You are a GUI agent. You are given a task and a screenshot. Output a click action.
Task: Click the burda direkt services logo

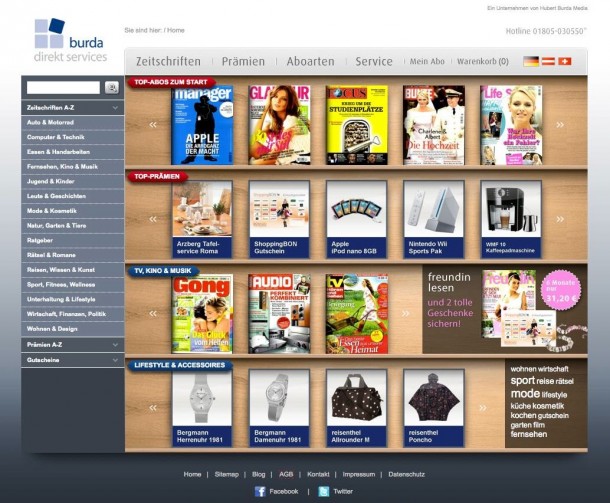70,40
